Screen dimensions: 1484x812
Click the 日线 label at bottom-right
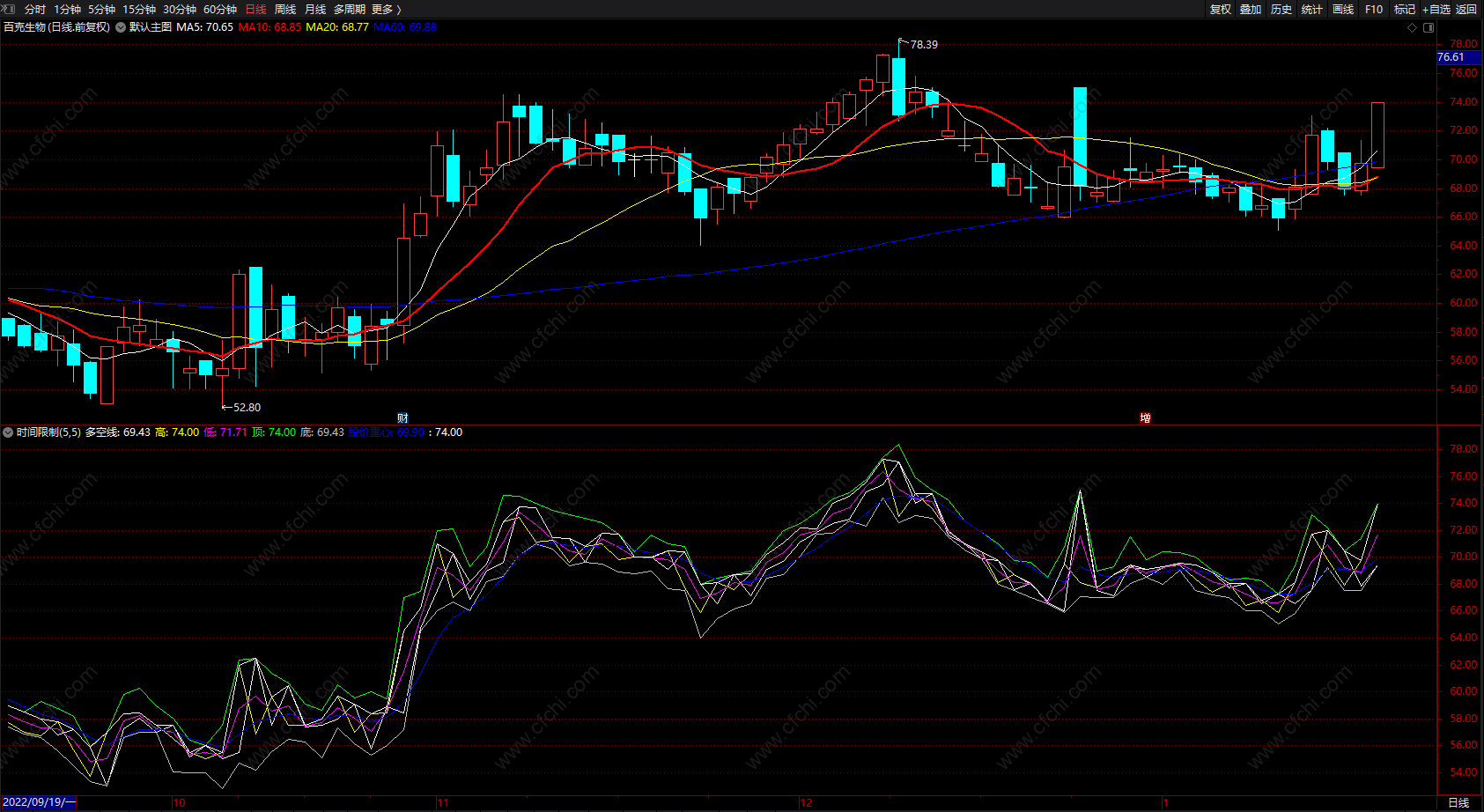click(1458, 802)
